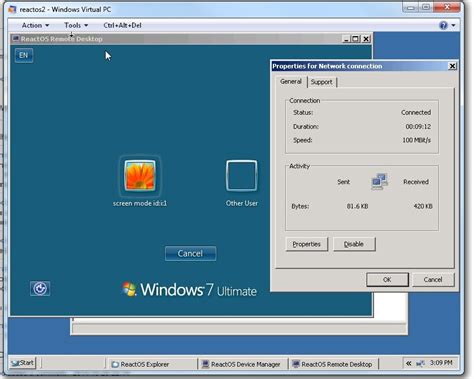This screenshot has height=379, width=474.
Task: Expand hidden tray icons with double chevron
Action: pos(409,363)
